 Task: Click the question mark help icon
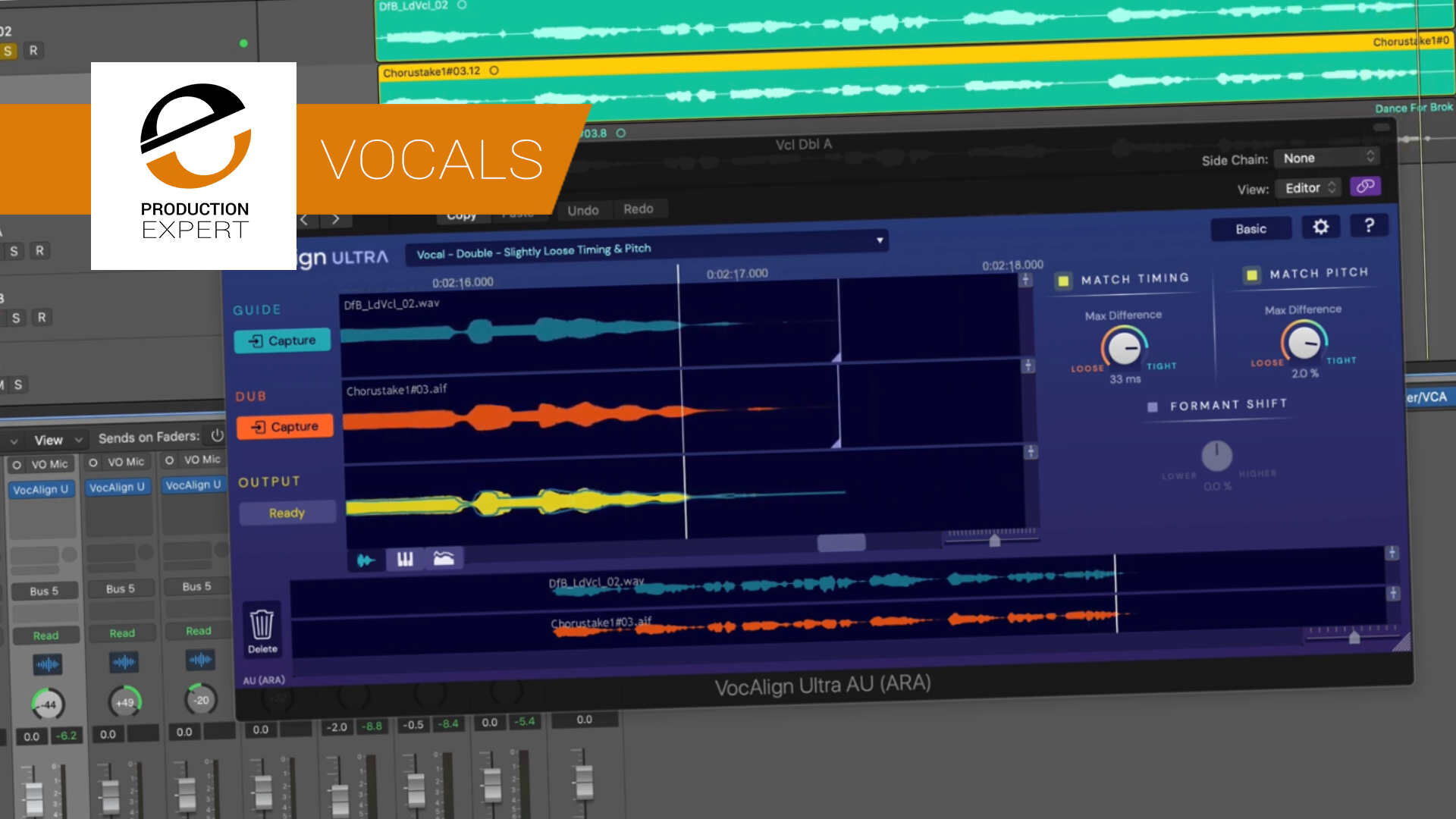[1369, 225]
